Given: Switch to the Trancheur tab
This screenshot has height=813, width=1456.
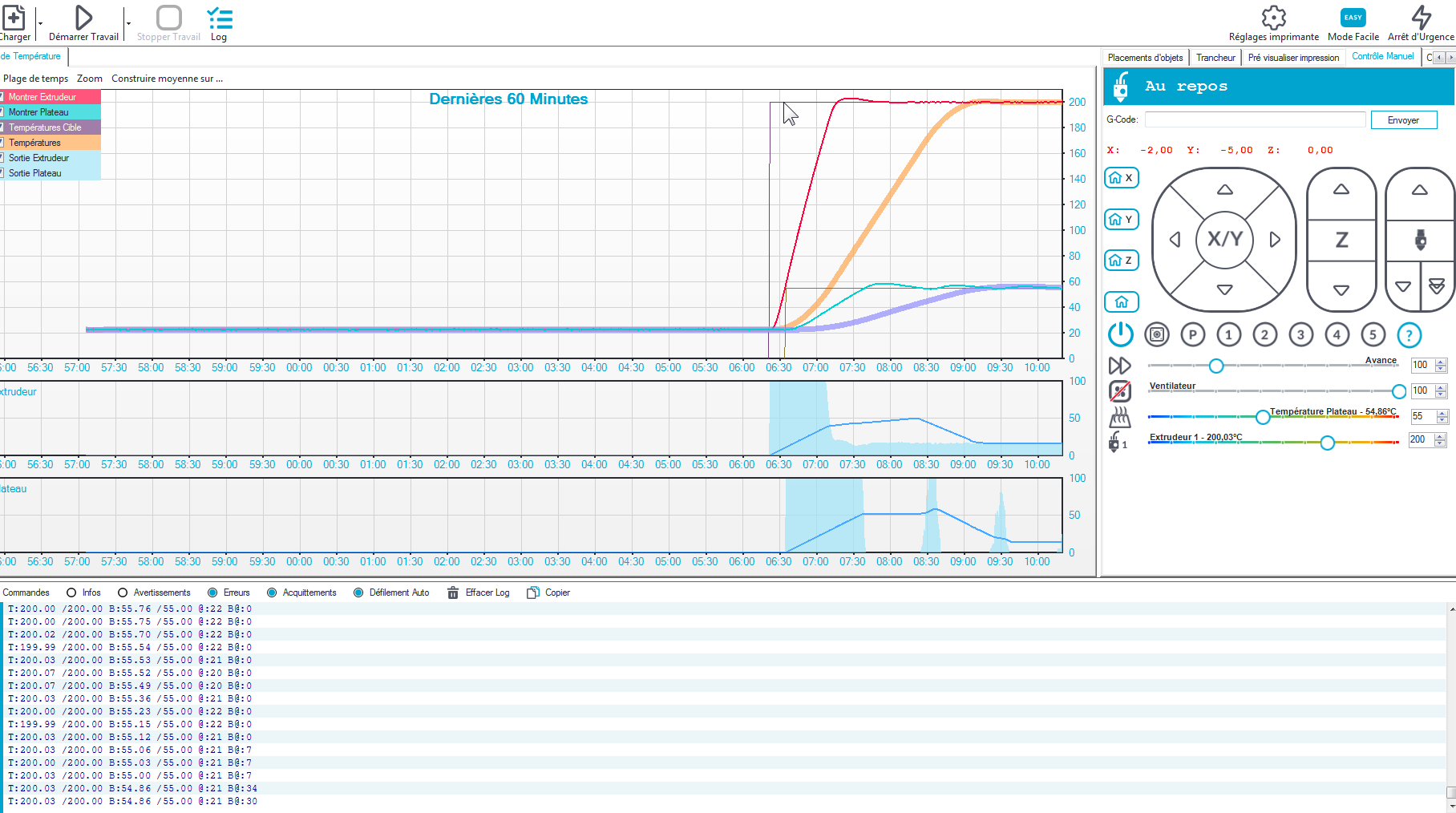Looking at the screenshot, I should (1215, 58).
